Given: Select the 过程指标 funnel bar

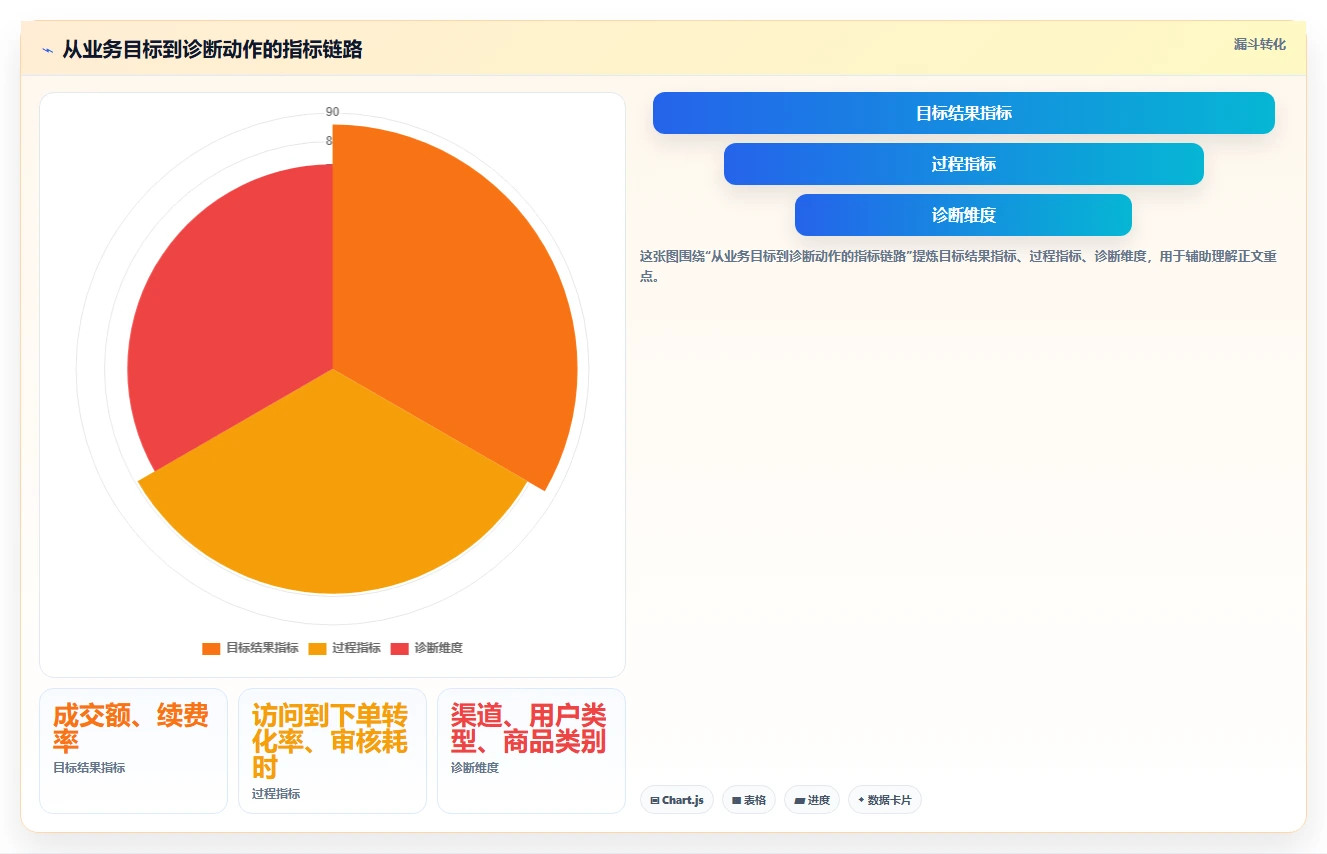Looking at the screenshot, I should [964, 164].
